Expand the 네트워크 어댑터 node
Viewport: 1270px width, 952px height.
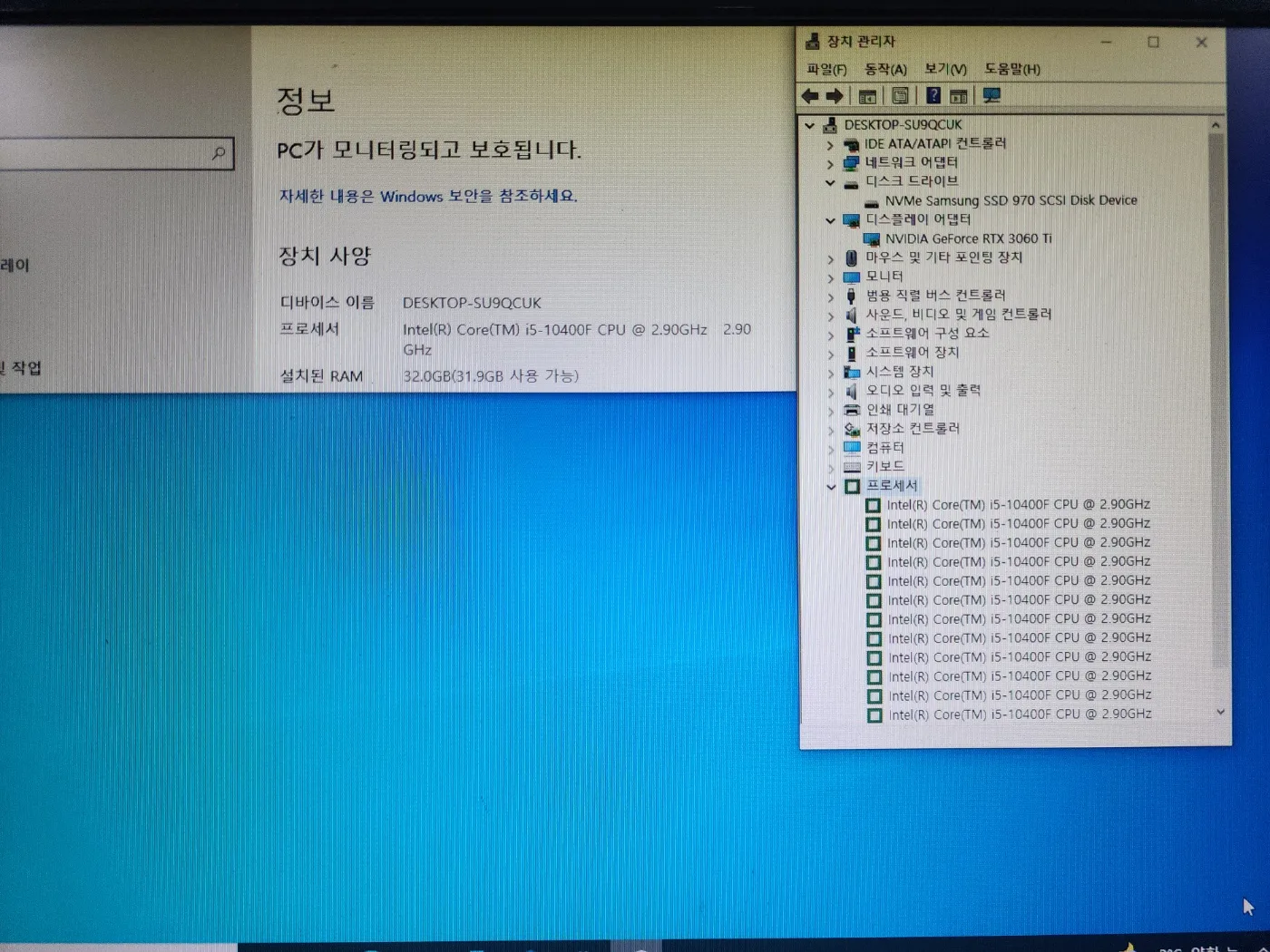pos(830,164)
